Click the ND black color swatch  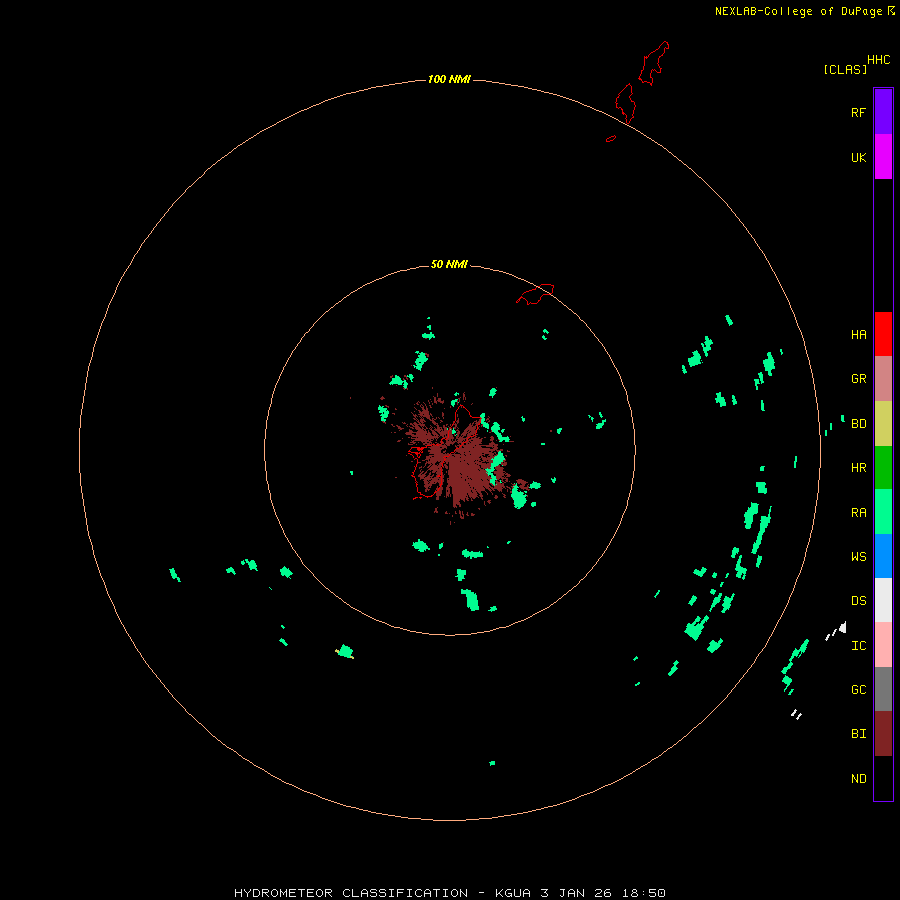coord(883,778)
